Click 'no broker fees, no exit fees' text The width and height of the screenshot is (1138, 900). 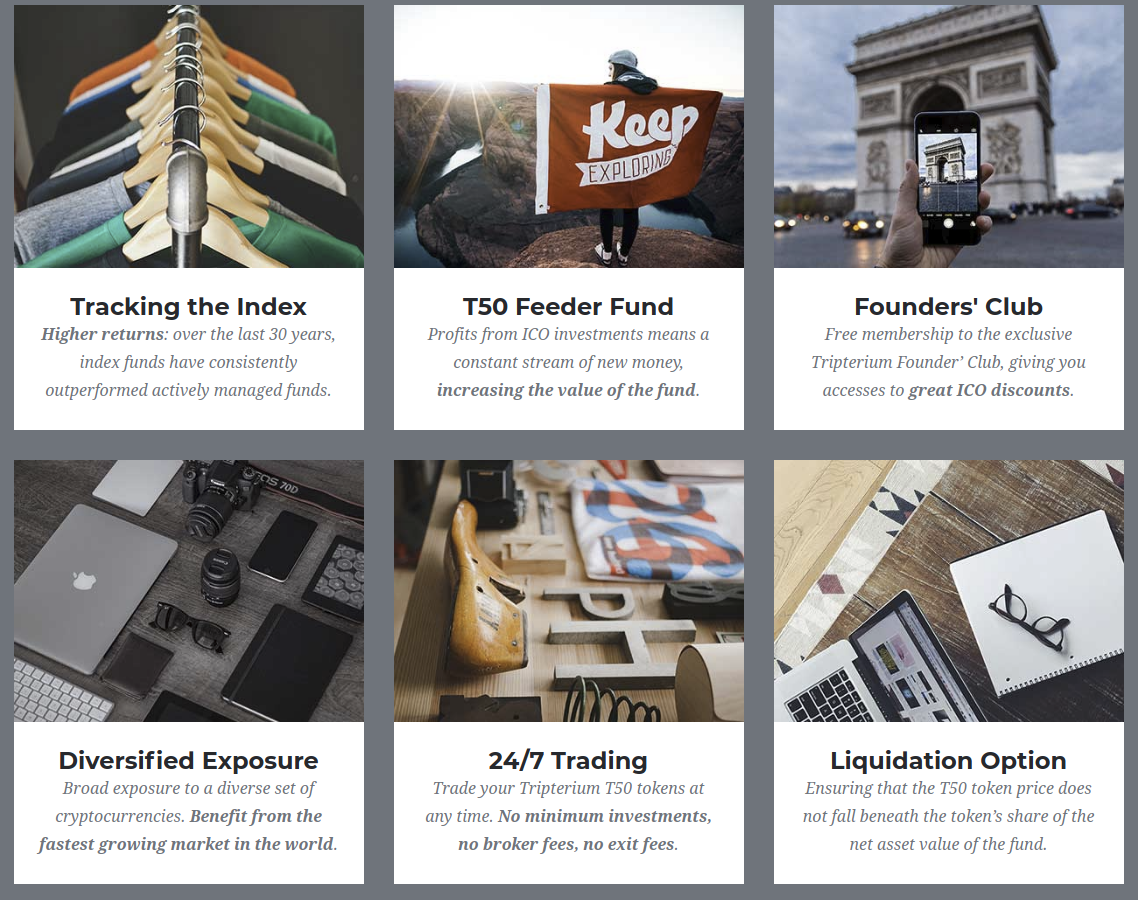click(x=567, y=844)
